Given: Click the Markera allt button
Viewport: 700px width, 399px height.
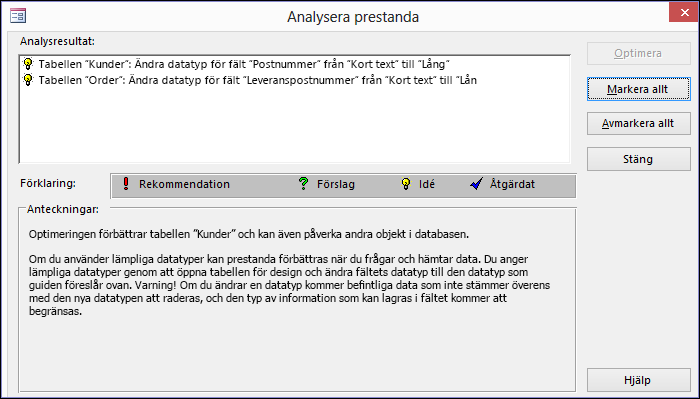Looking at the screenshot, I should [x=638, y=89].
